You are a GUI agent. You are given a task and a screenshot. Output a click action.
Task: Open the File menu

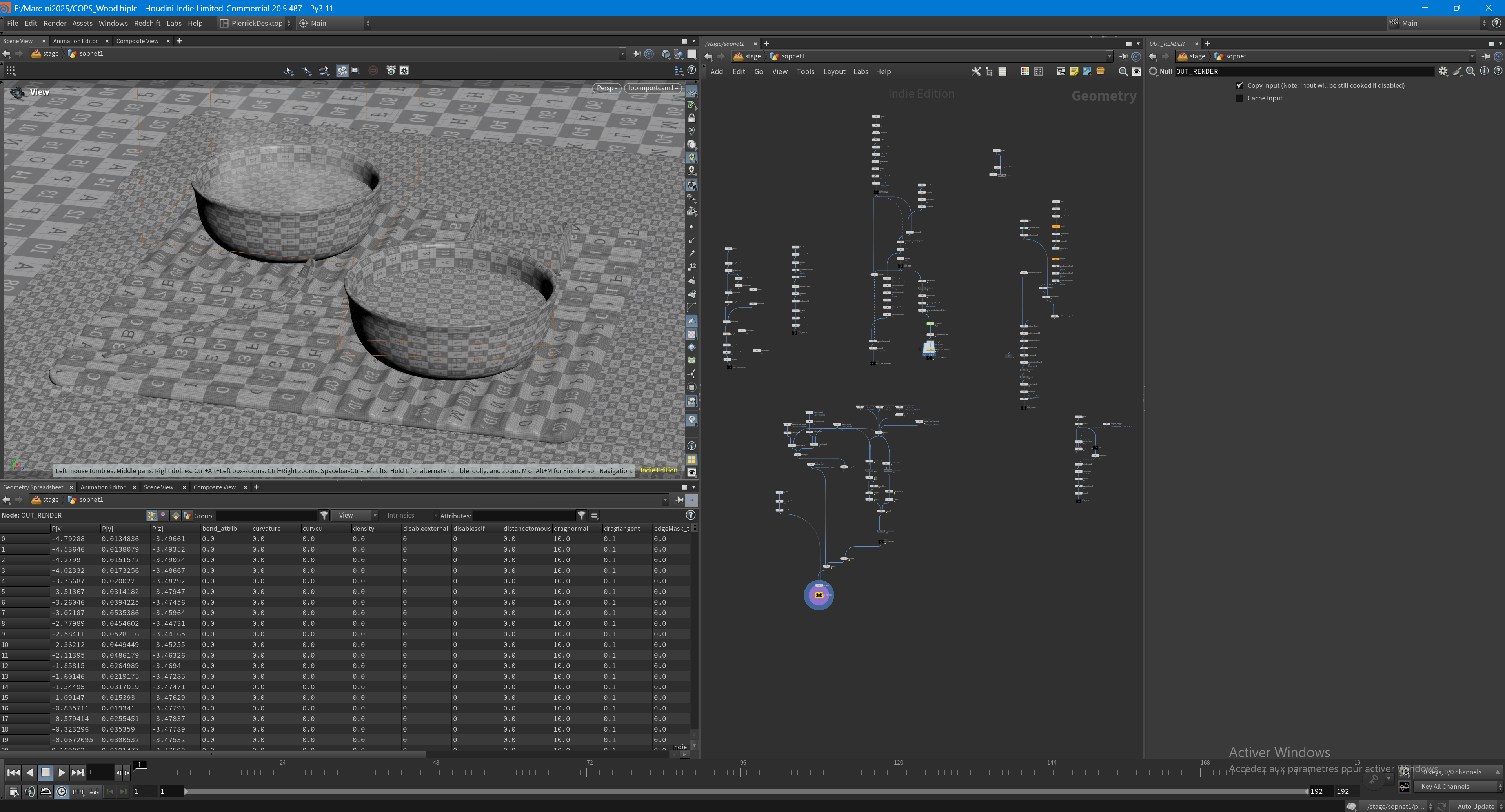pos(12,24)
